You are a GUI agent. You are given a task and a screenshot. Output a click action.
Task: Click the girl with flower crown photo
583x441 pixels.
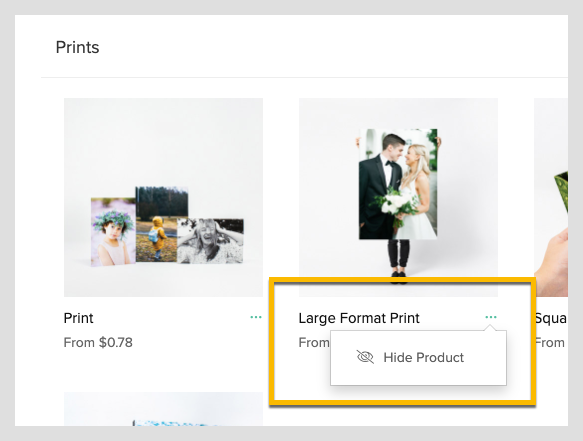pos(113,232)
